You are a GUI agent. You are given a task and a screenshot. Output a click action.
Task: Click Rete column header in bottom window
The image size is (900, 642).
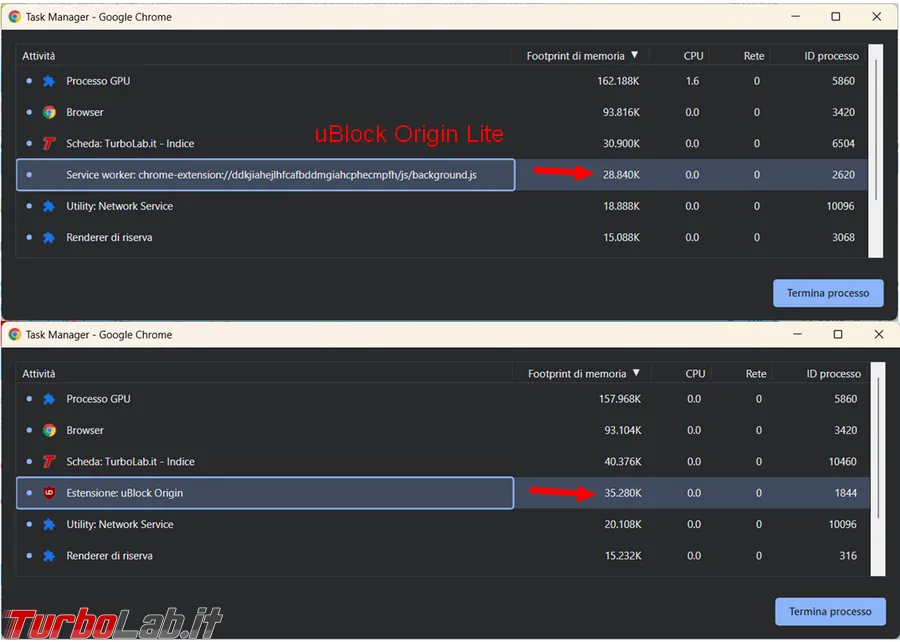tap(756, 373)
